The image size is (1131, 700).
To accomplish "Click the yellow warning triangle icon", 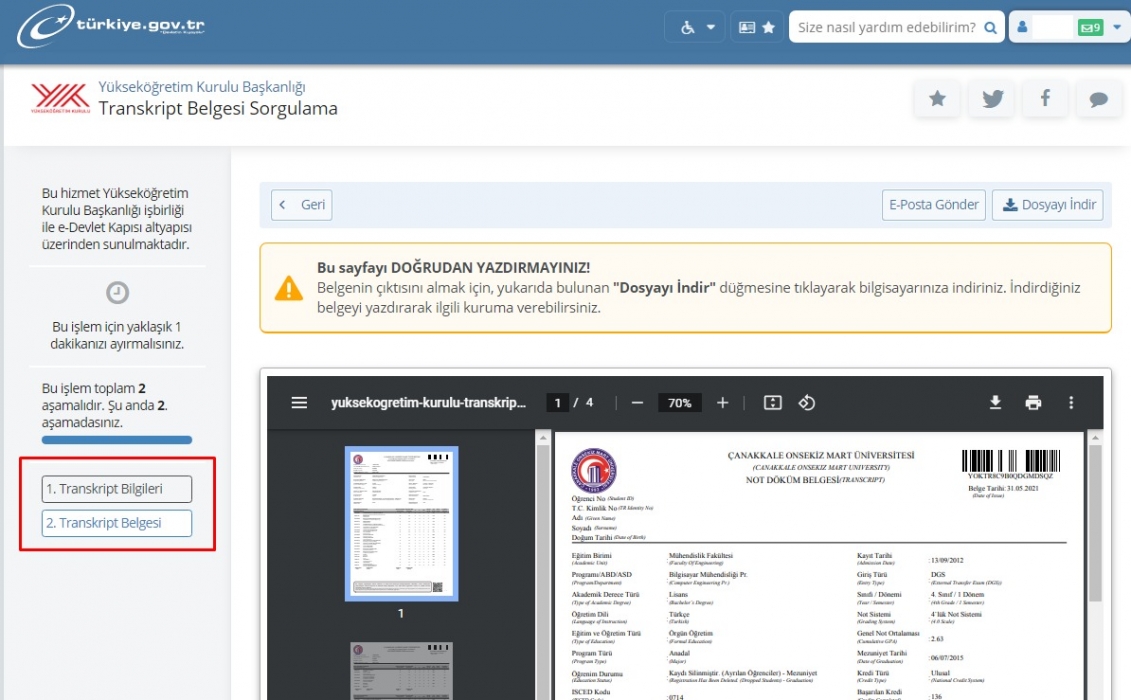I will [x=289, y=288].
